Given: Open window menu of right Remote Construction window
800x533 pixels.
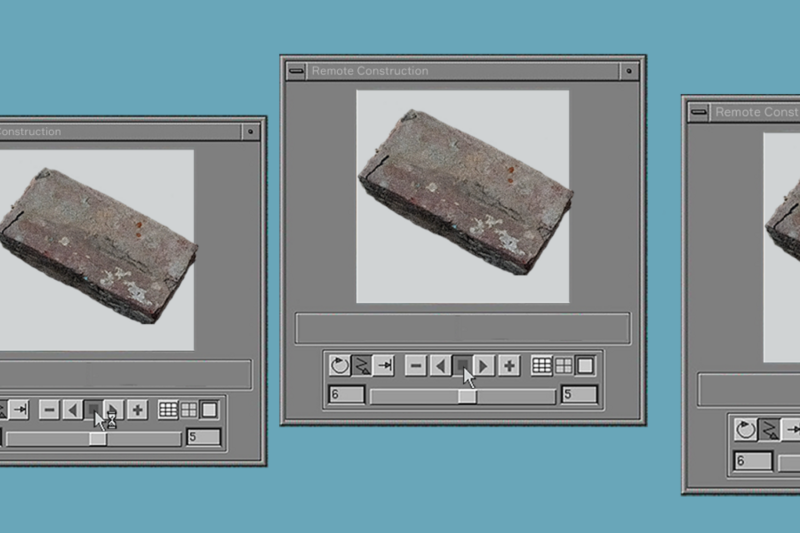Looking at the screenshot, I should [698, 112].
